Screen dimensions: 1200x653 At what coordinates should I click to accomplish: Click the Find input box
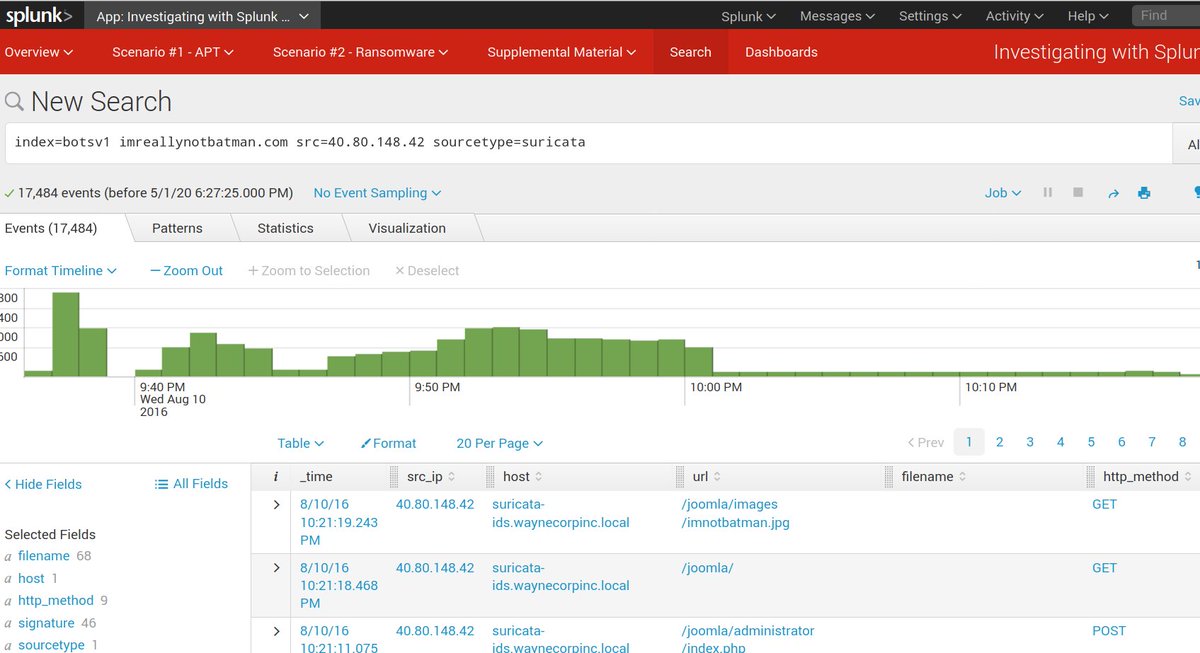pyautogui.click(x=1166, y=16)
